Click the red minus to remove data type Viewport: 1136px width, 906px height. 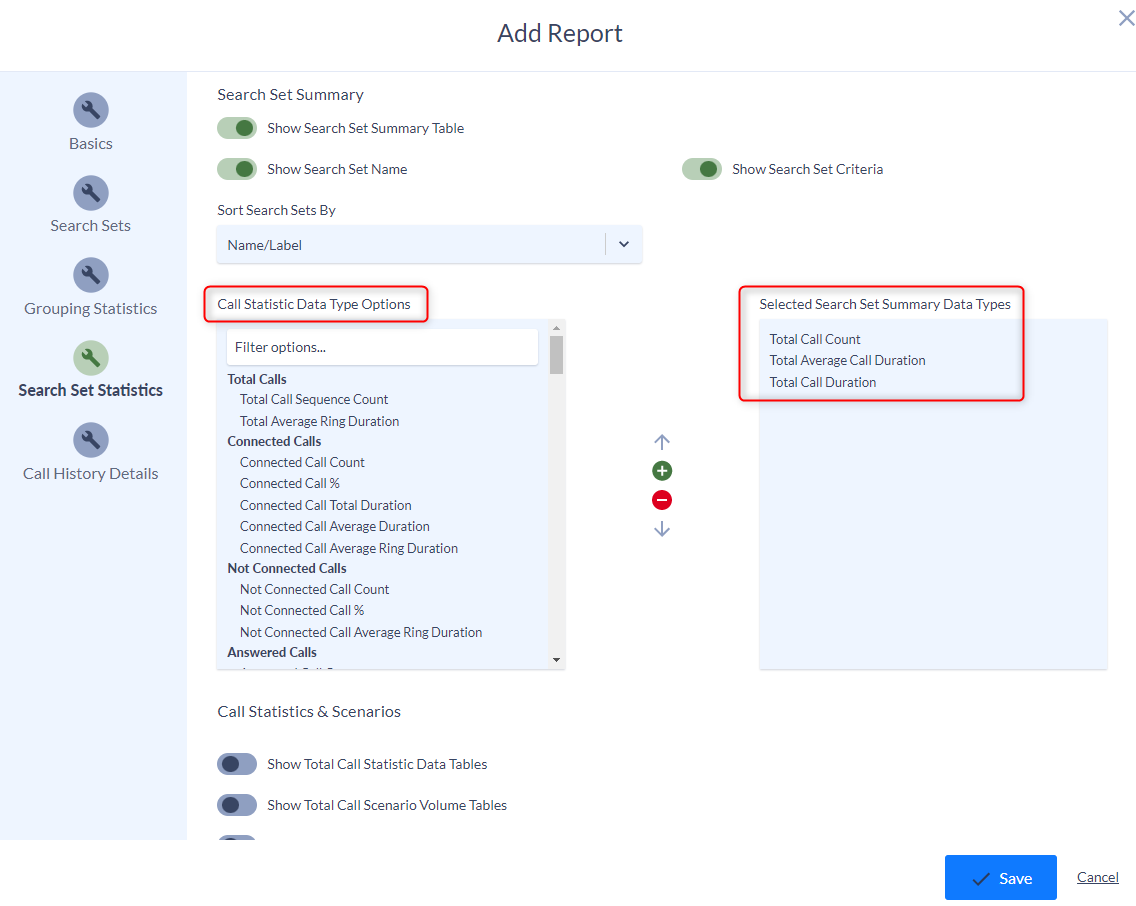click(661, 499)
